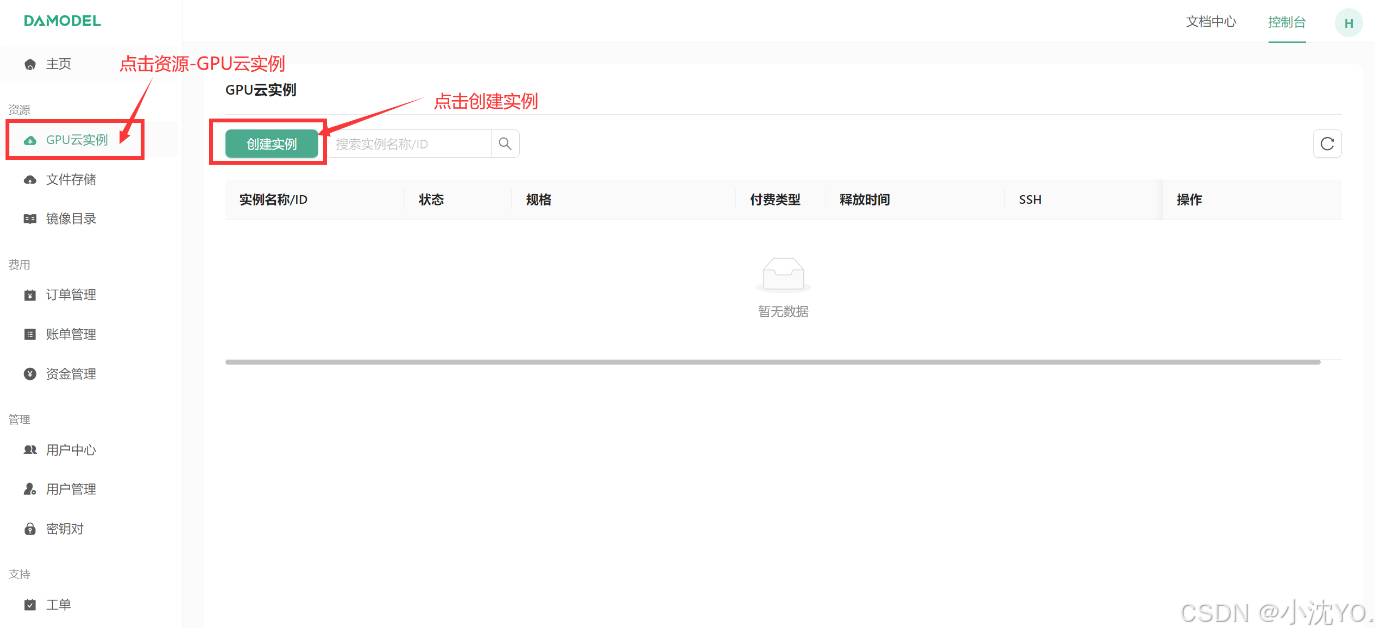Click the 管理 section label
This screenshot has height=636, width=1378.
19,420
